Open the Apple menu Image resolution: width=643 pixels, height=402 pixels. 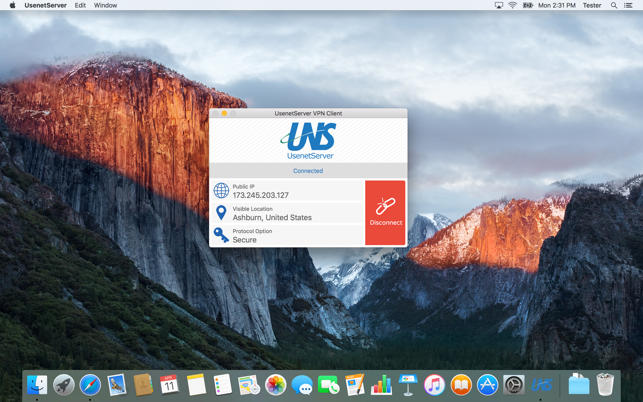point(12,6)
